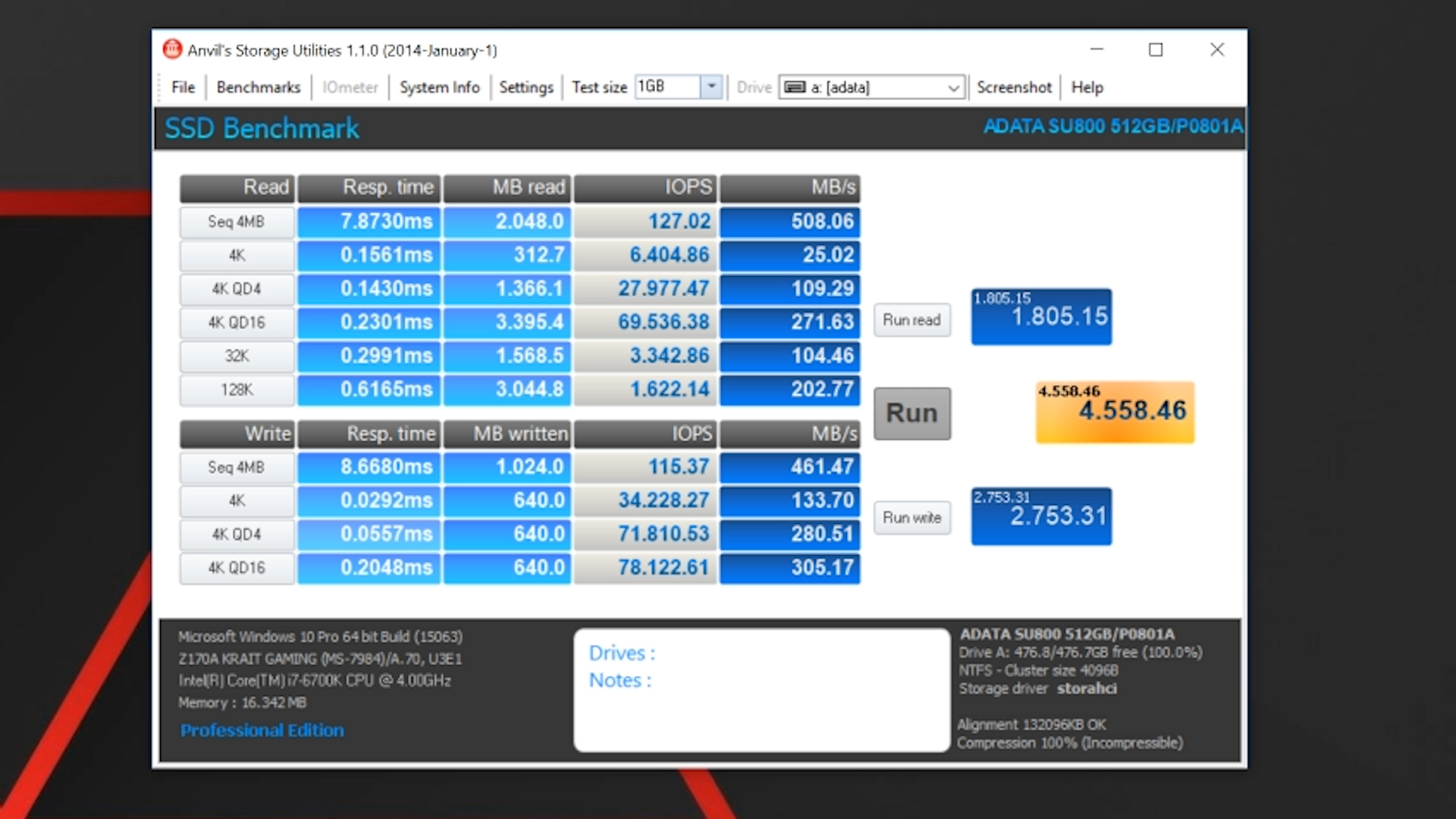
Task: Click the read 4K QD4 test button
Action: [237, 289]
